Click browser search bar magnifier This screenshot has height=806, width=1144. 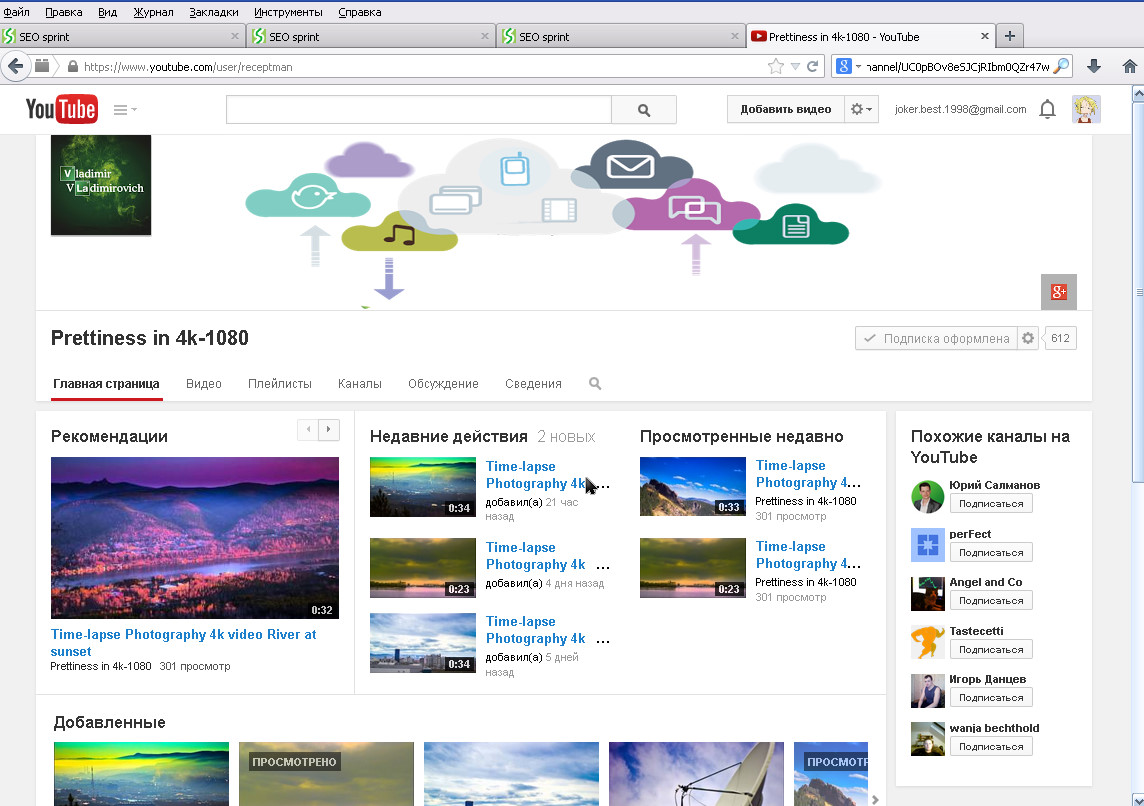point(1062,66)
